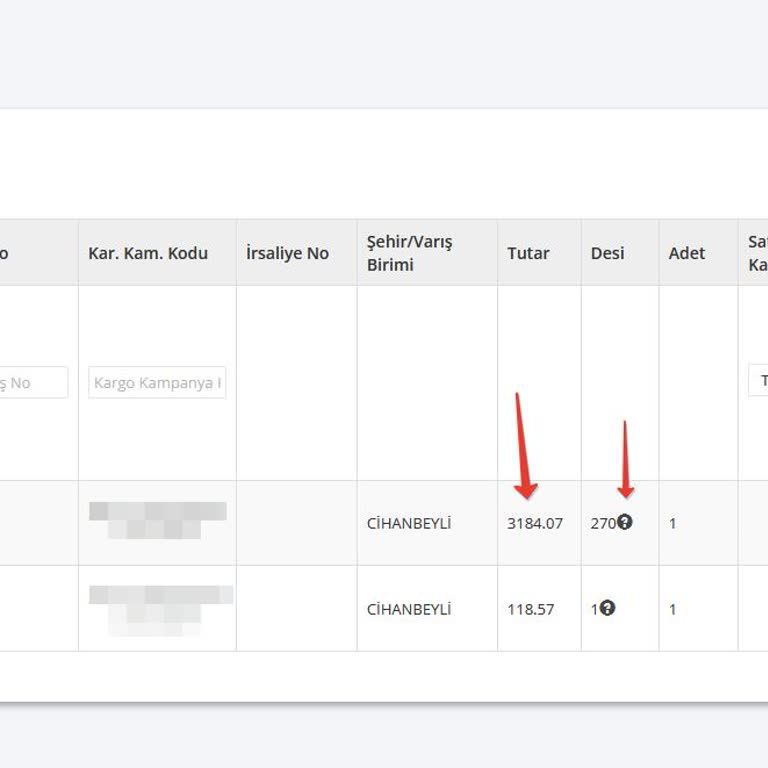Click the Desi column header
Screen dimensions: 768x768
tap(607, 253)
